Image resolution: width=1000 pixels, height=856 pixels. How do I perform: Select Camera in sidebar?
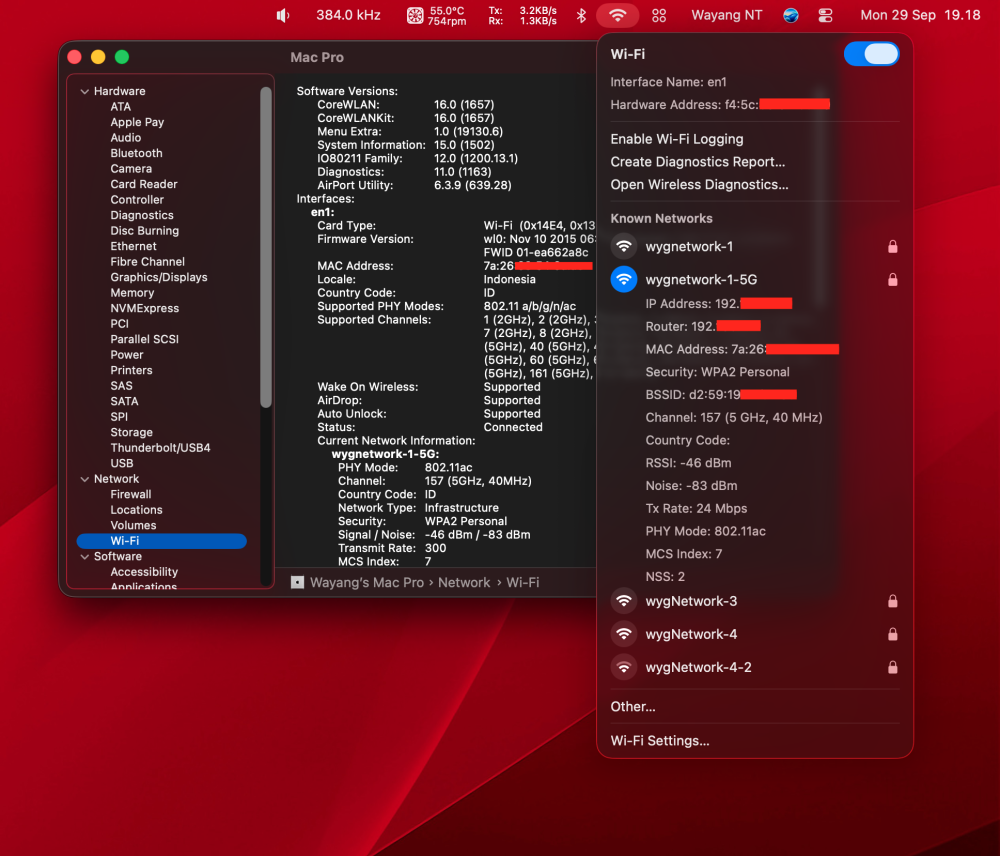click(131, 168)
